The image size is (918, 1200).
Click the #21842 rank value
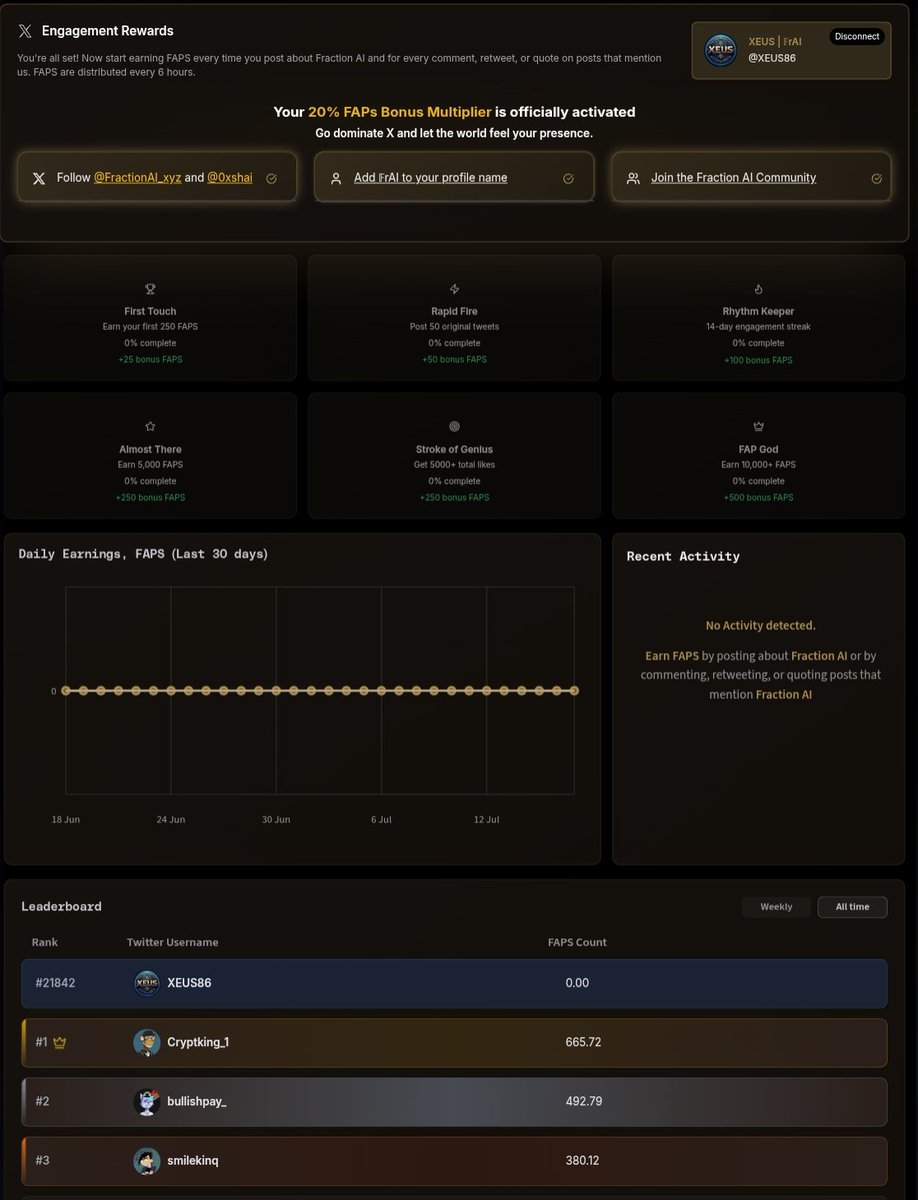click(55, 983)
